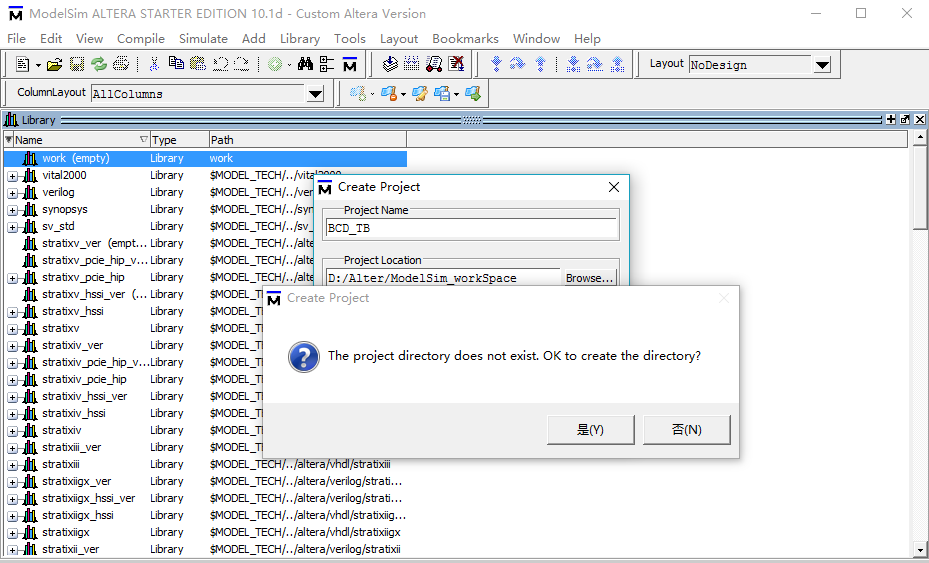Click the delete bookmark flag with red minus
Screen dimensions: 929x563
(389, 94)
